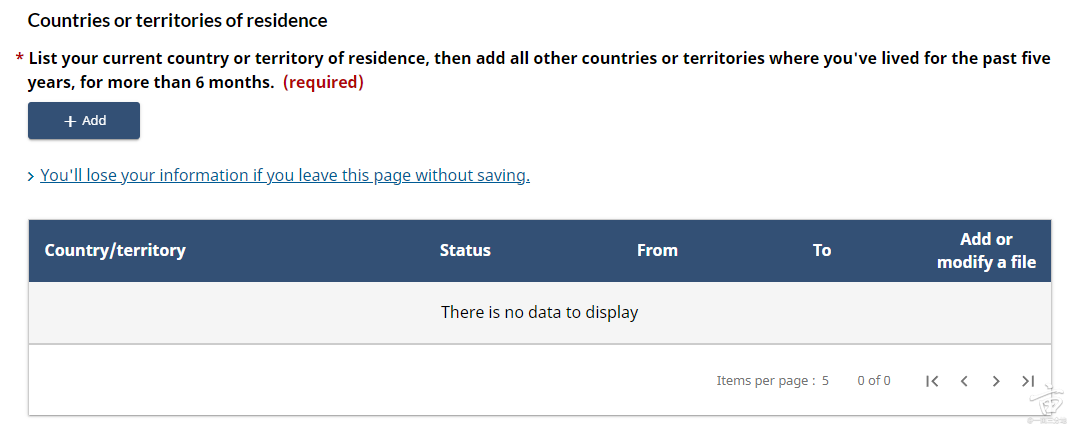Open the "You'll lose your information" link
Viewport: 1068px width, 424px height.
point(285,175)
